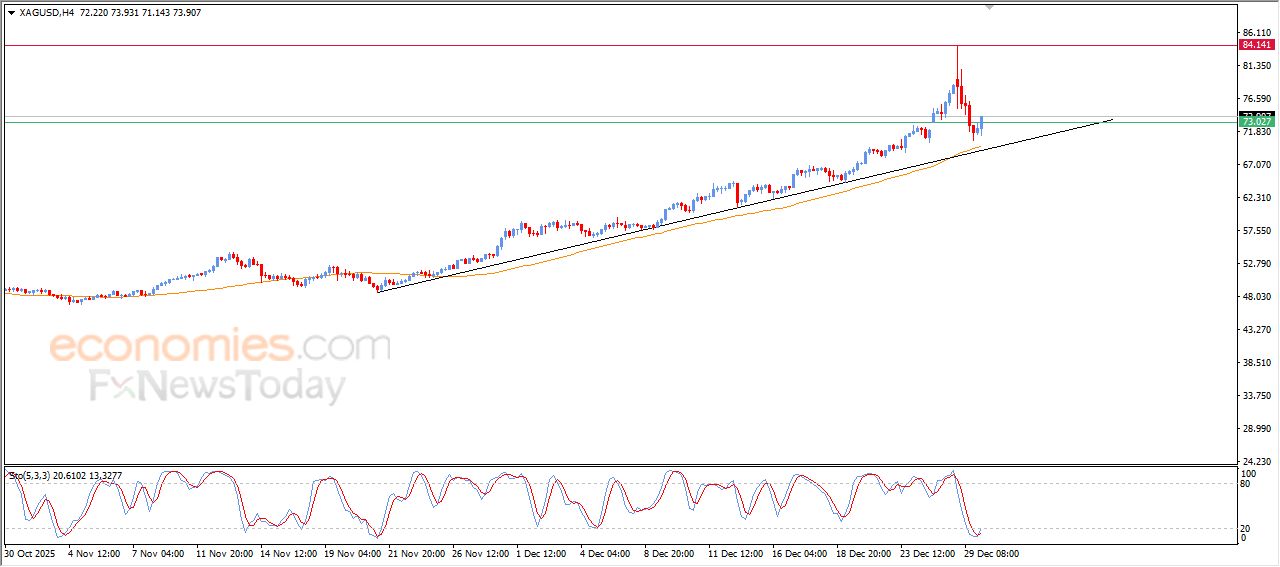Image resolution: width=1280 pixels, height=567 pixels.
Task: Click the 52.790 price axis label
Action: (1256, 264)
